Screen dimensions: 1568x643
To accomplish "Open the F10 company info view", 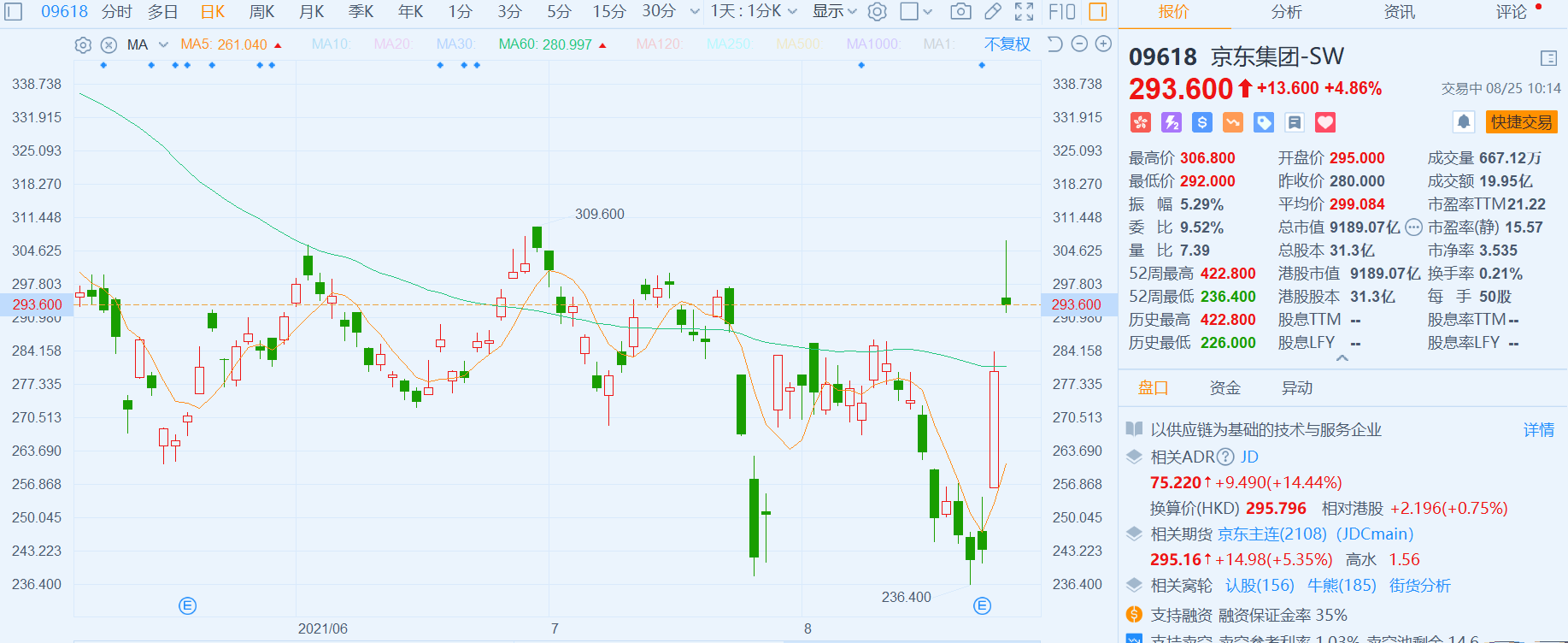I will (1061, 12).
